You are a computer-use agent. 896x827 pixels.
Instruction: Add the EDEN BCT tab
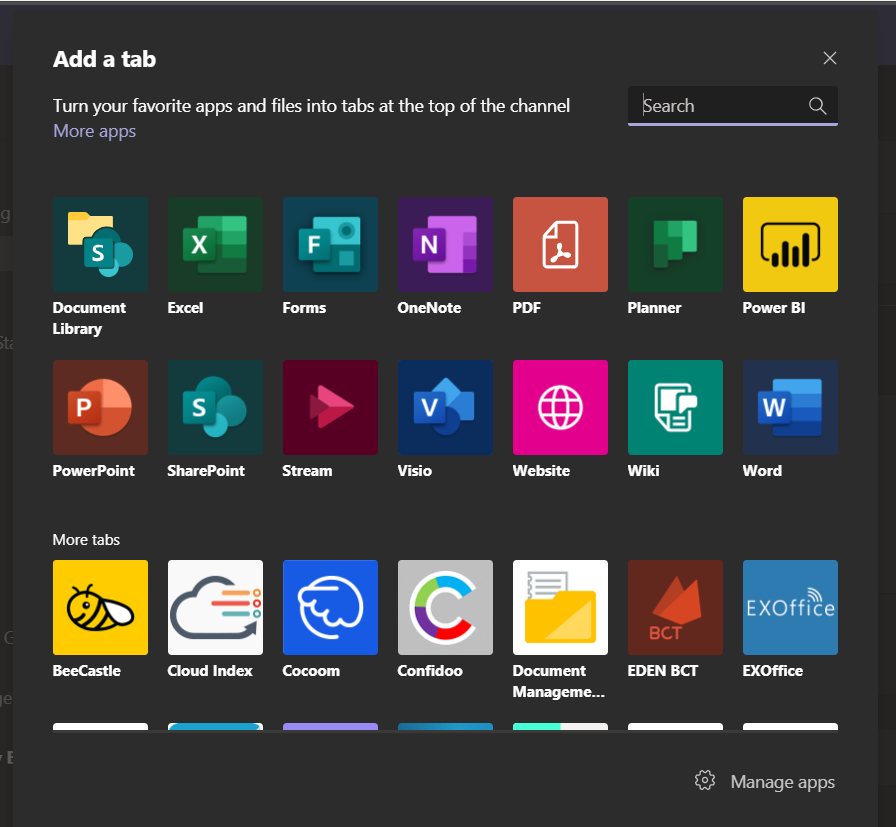pyautogui.click(x=675, y=608)
